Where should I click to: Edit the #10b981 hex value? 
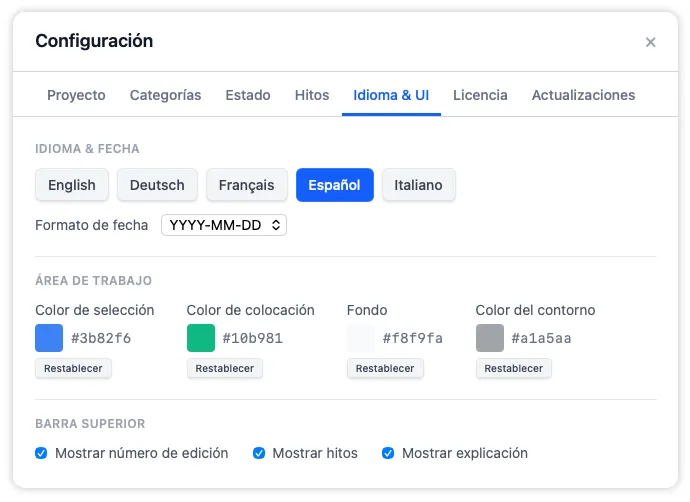point(253,338)
